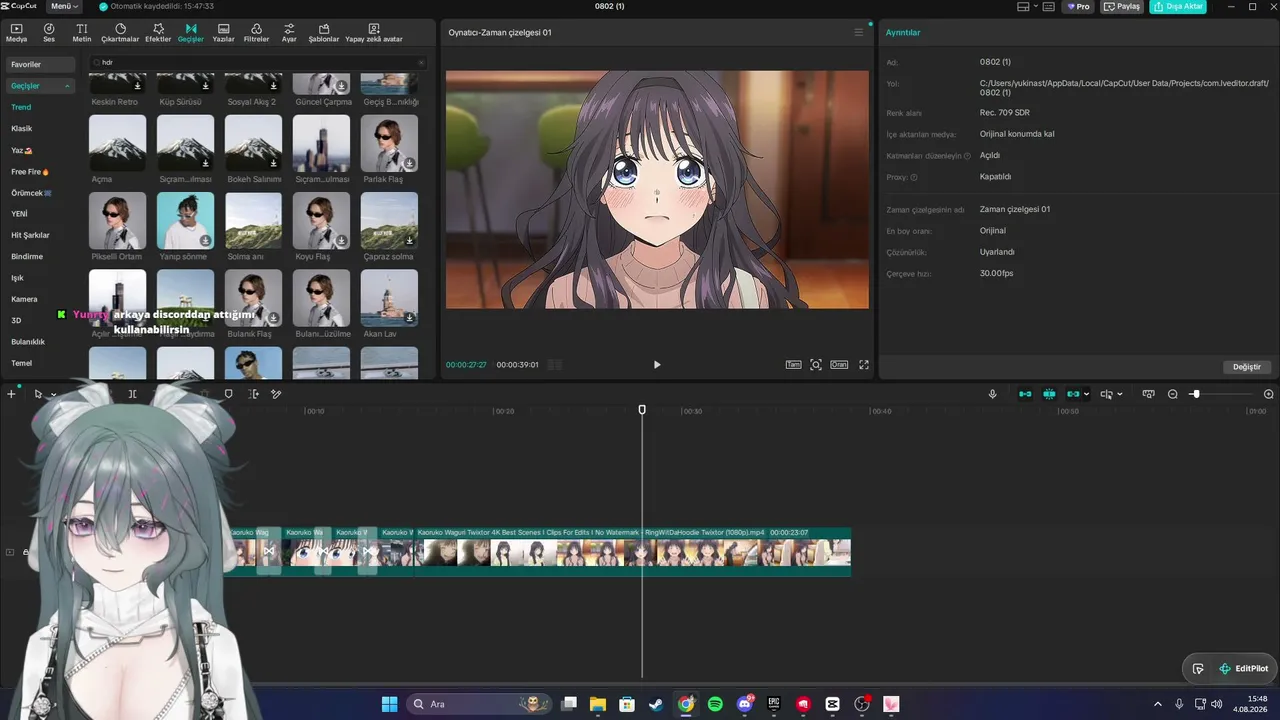Open the preview axis dropdown arrow
The height and width of the screenshot is (720, 1280).
pyautogui.click(x=1119, y=394)
